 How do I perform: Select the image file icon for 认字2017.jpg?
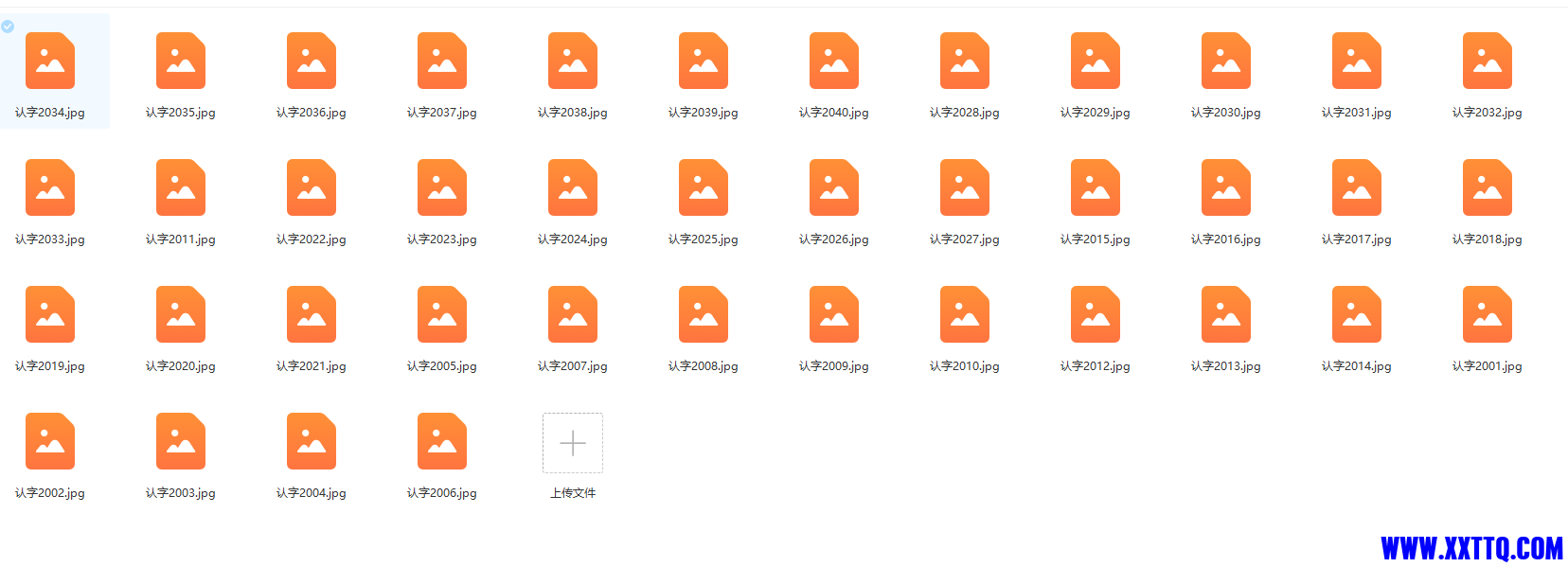[1357, 187]
